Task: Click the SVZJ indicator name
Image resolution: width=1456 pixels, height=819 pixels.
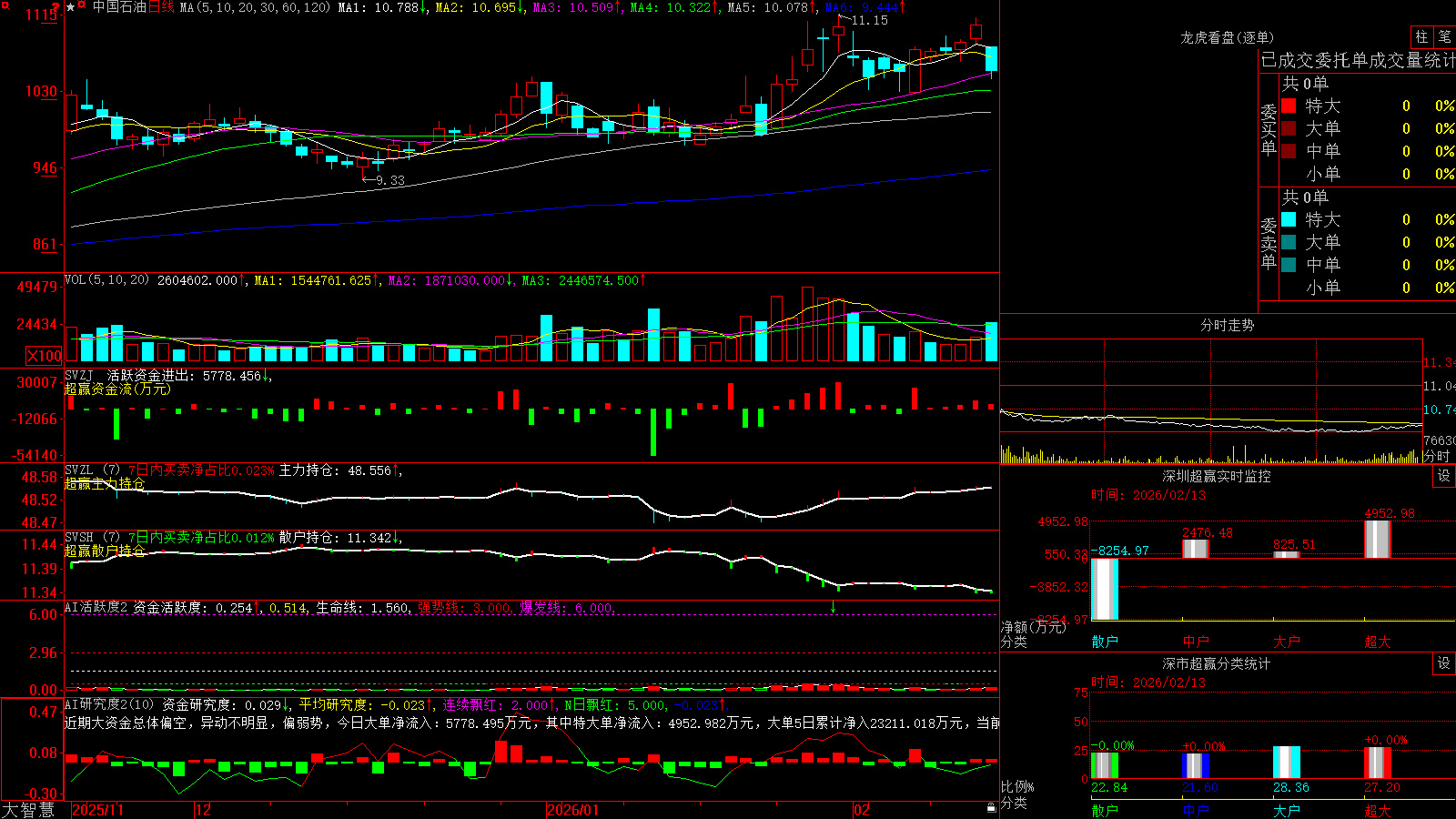Action: pyautogui.click(x=79, y=375)
